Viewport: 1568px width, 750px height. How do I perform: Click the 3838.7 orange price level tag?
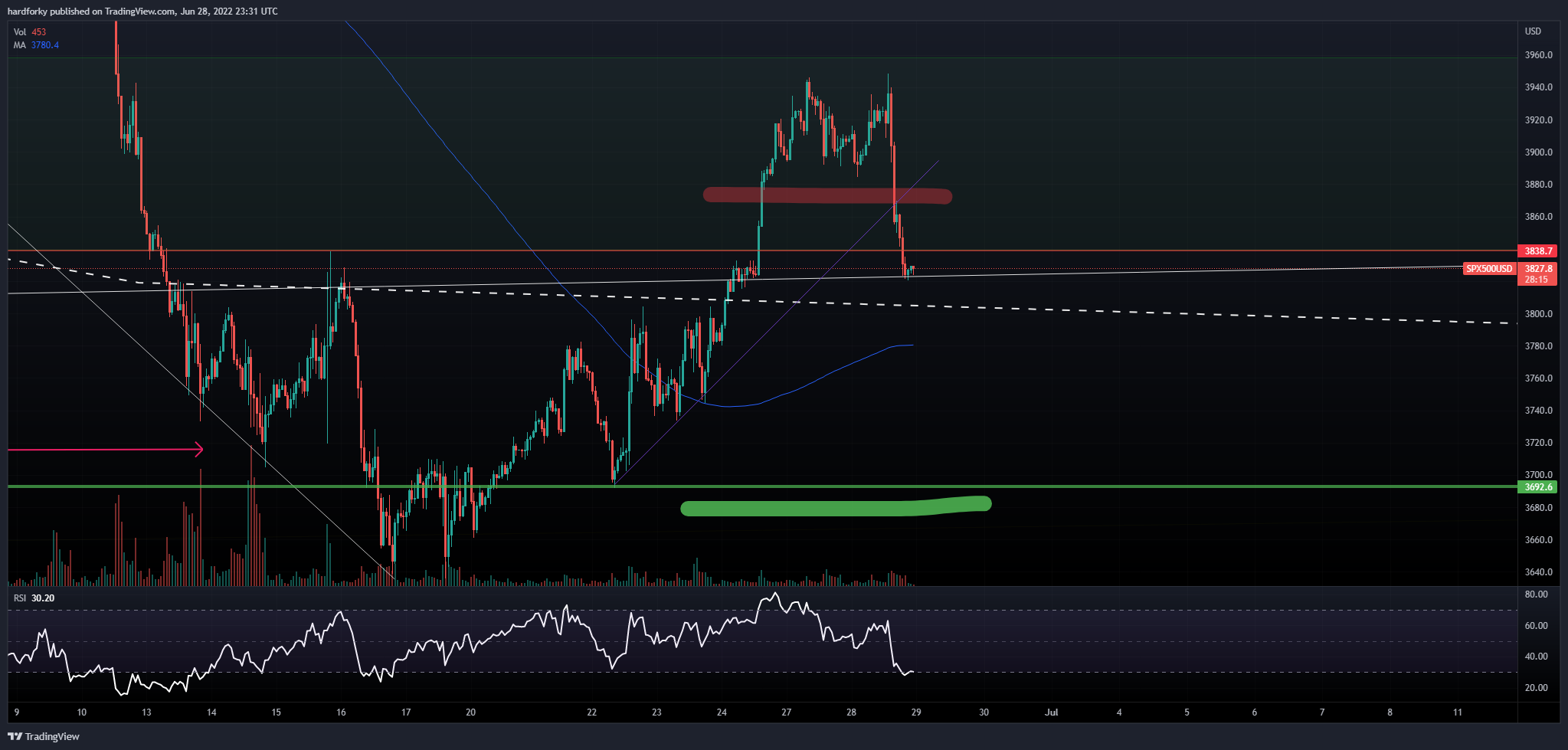[x=1538, y=251]
